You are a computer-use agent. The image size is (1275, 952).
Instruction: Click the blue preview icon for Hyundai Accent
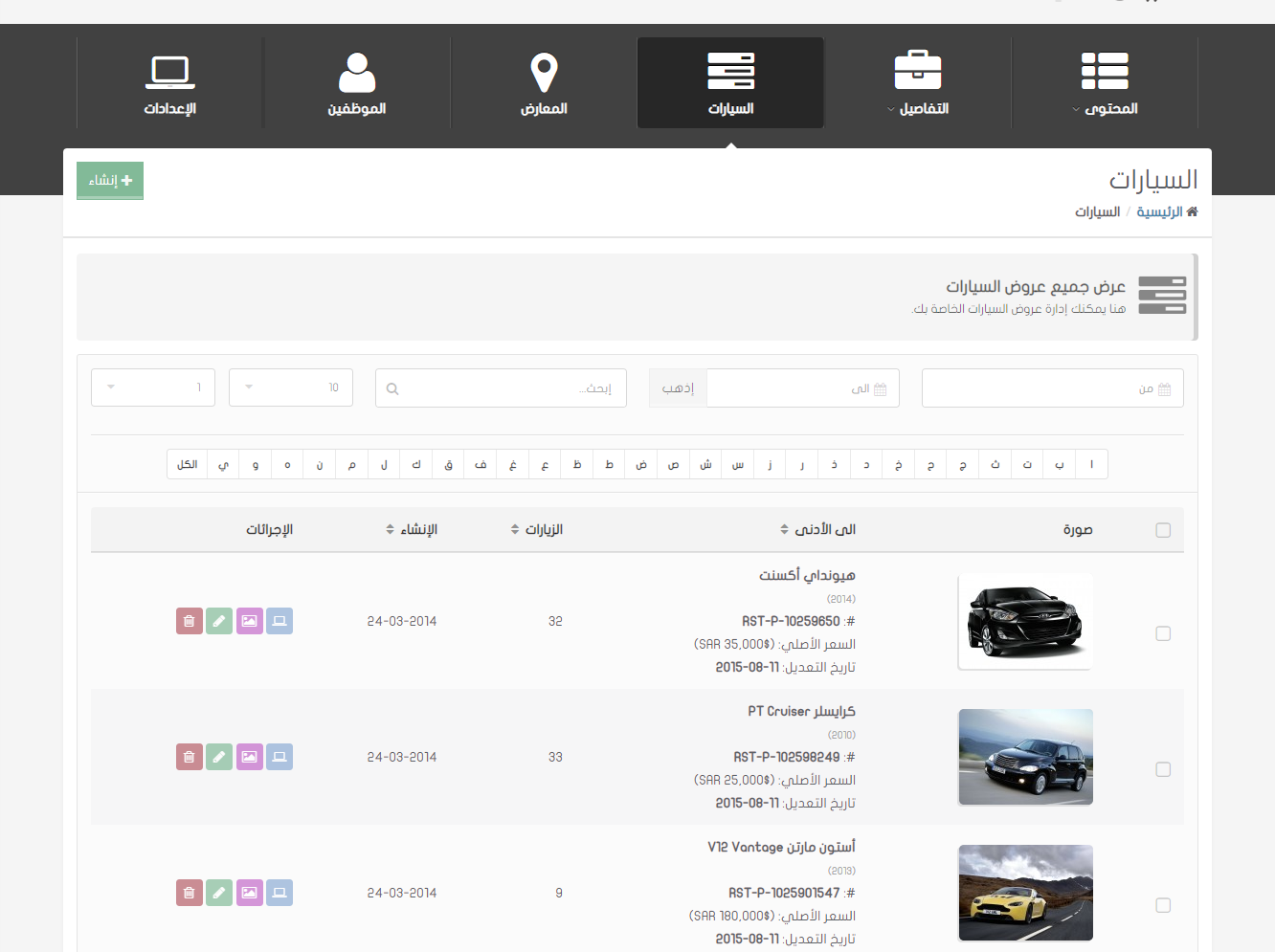tap(280, 621)
